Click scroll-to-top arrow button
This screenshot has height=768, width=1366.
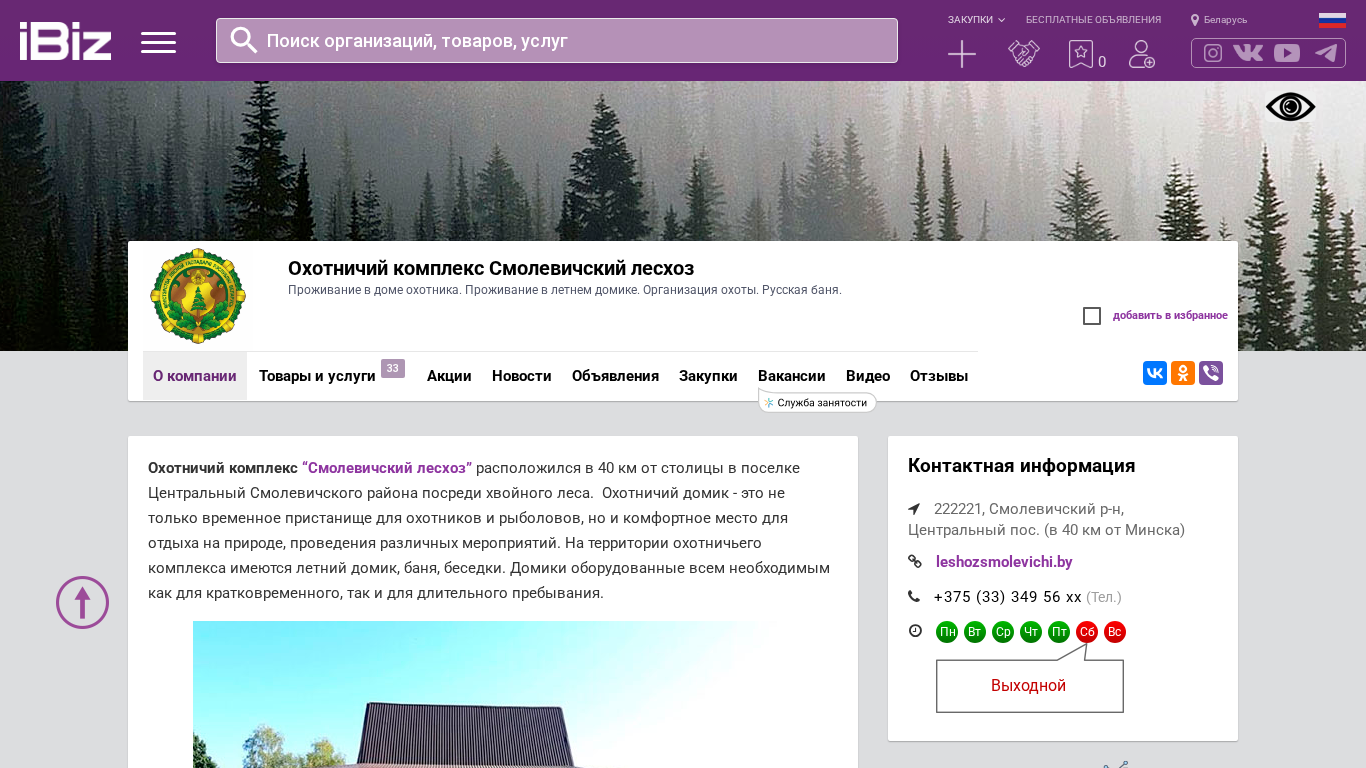pos(82,602)
